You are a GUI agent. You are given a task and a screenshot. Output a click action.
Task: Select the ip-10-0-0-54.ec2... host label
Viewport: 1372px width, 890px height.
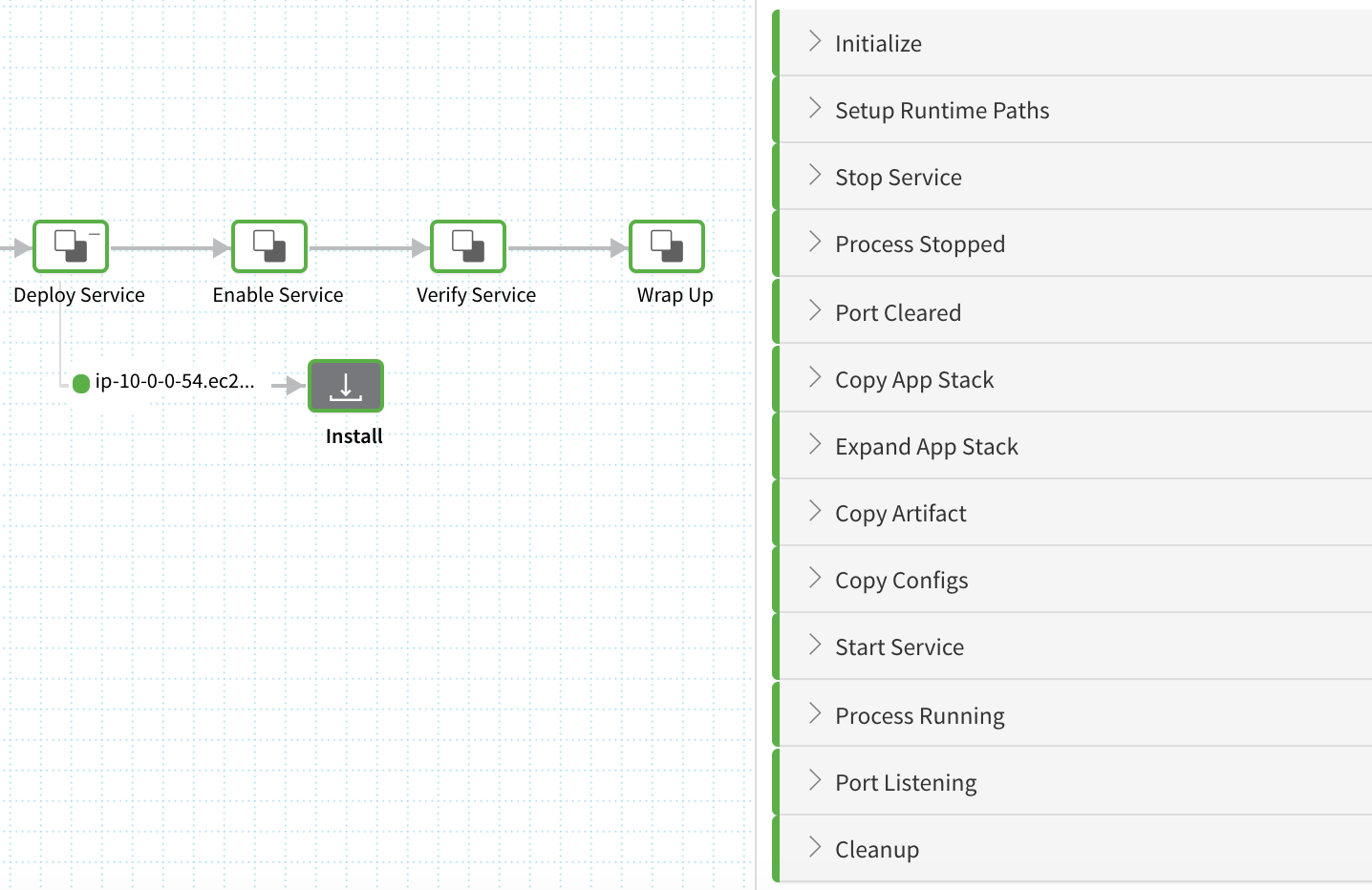point(175,381)
